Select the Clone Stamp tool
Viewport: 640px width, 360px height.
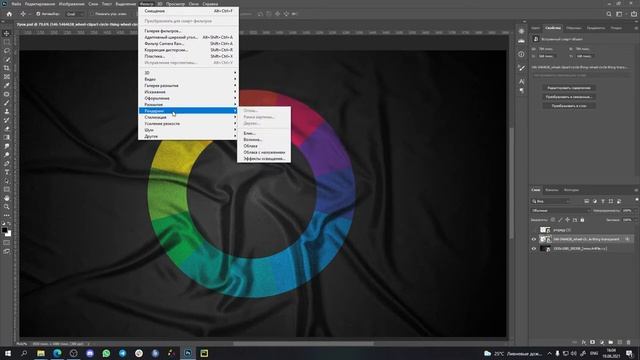click(x=7, y=111)
